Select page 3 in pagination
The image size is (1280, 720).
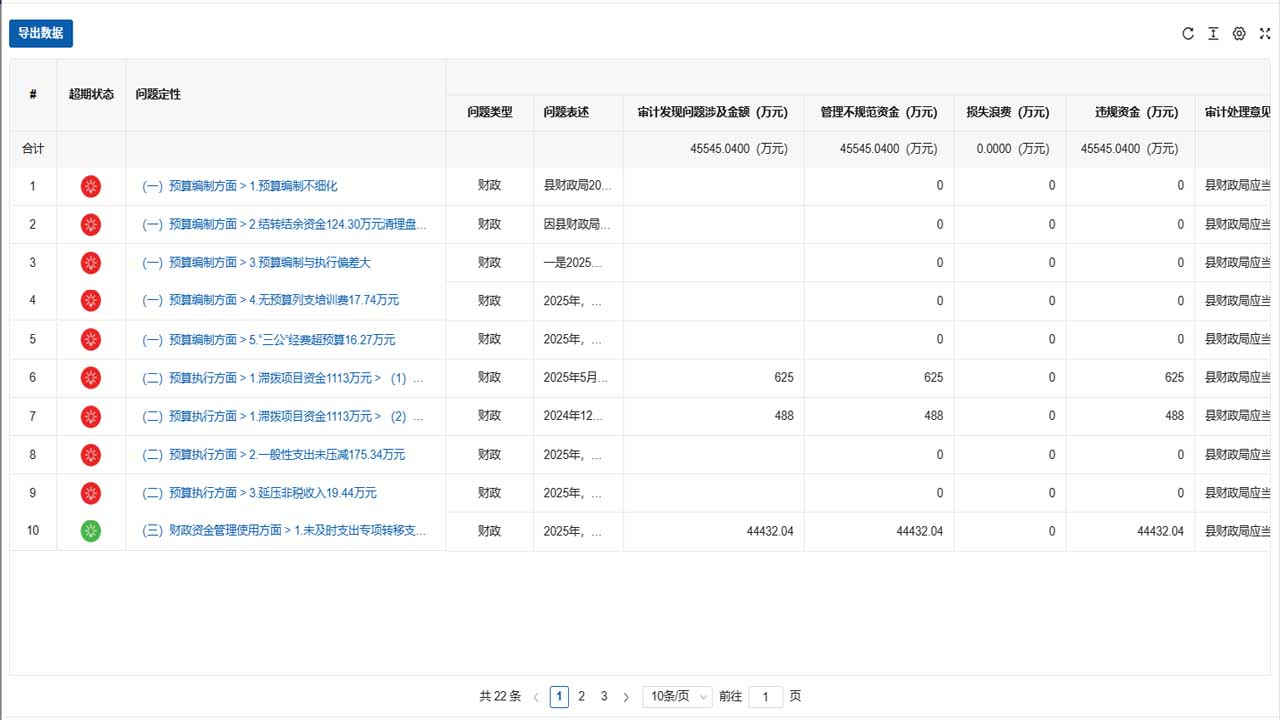[604, 697]
